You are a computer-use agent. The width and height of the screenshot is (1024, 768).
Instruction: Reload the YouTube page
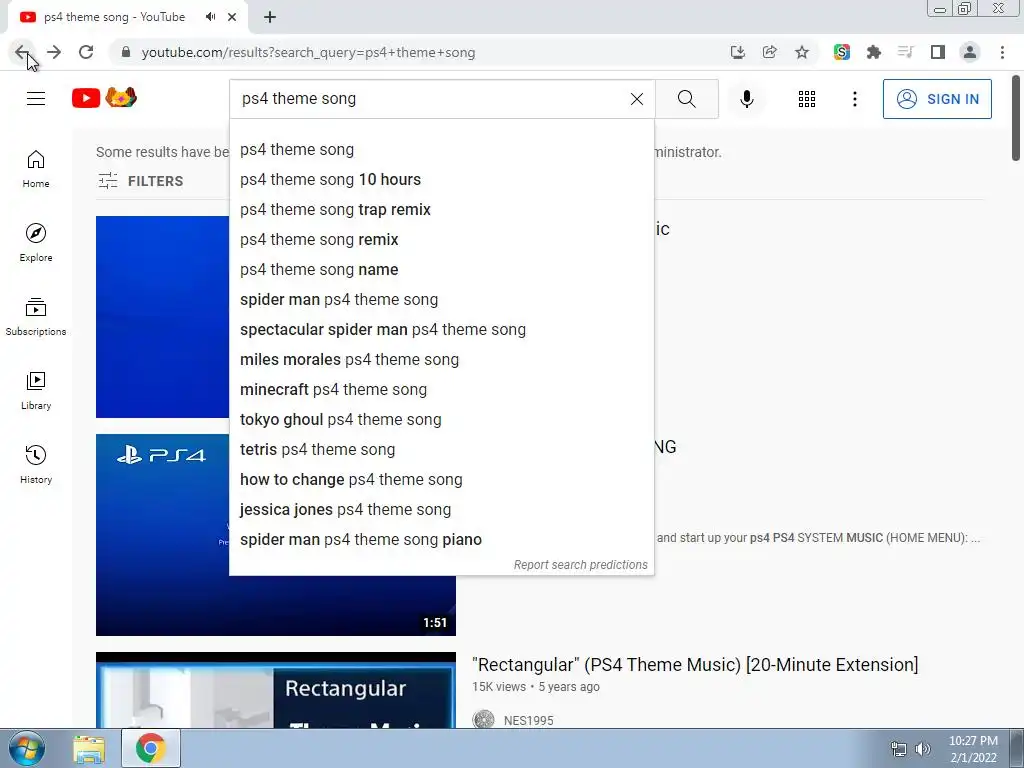click(86, 52)
